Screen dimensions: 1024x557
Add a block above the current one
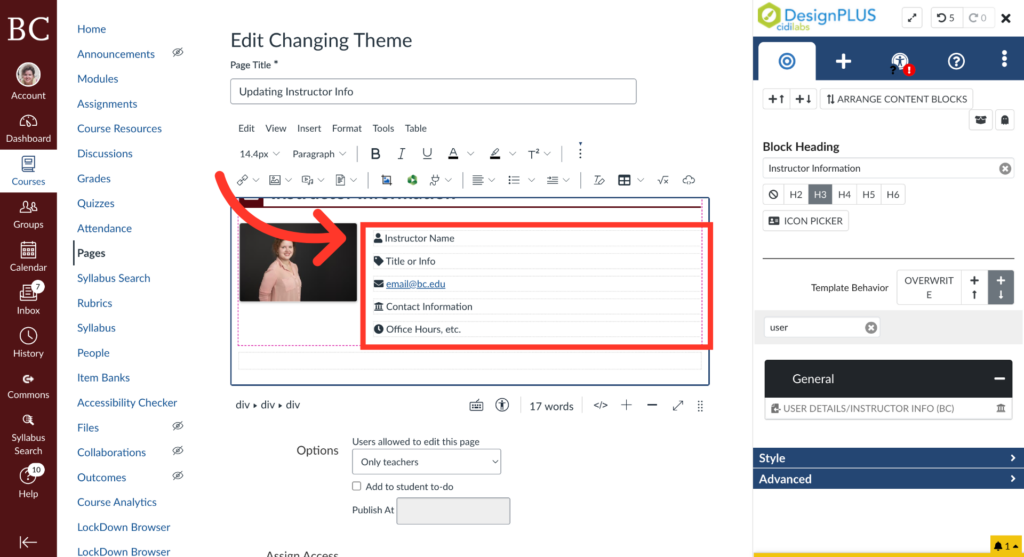click(x=776, y=99)
